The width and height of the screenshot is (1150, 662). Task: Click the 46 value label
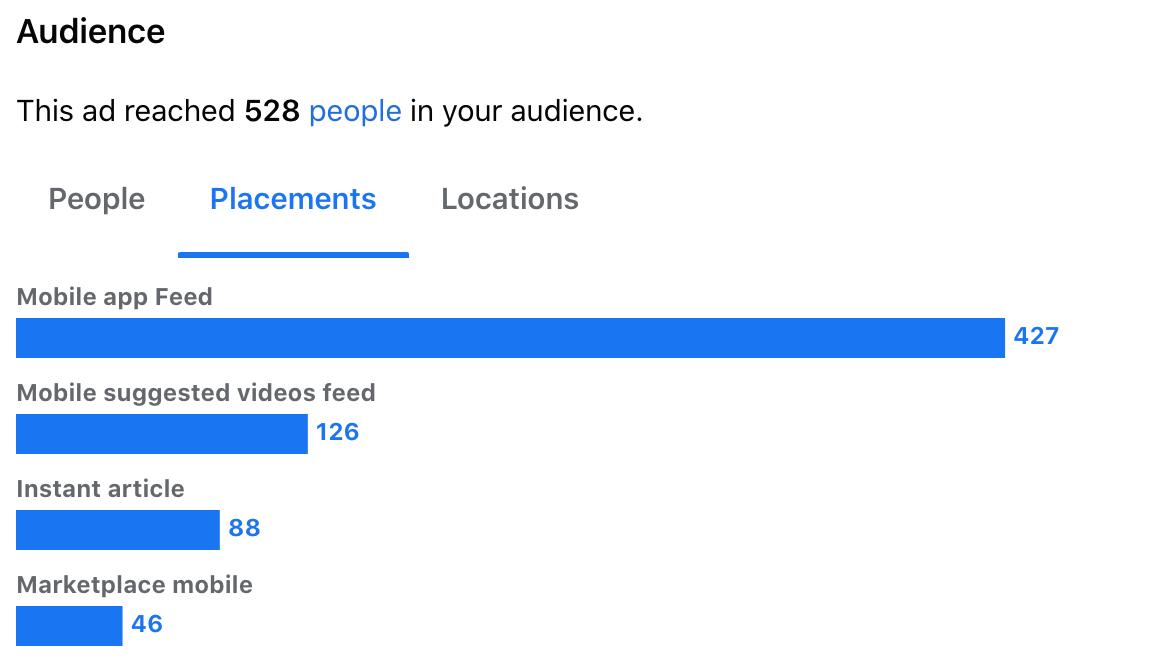pyautogui.click(x=147, y=624)
